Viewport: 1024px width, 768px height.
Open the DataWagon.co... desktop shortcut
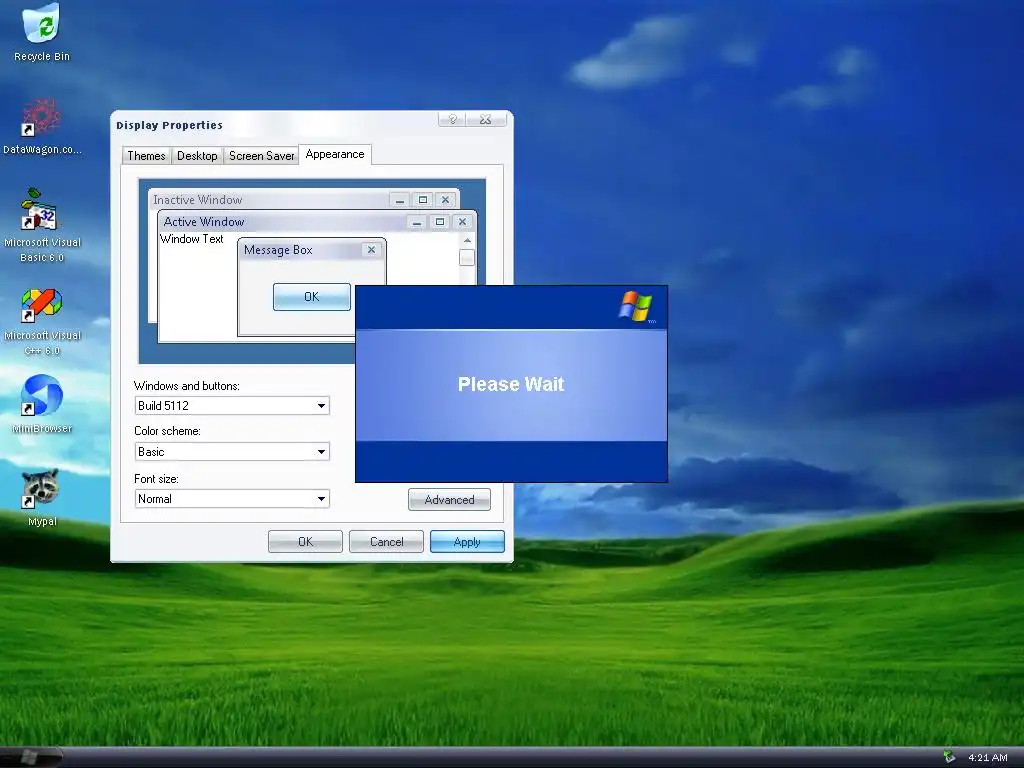(42, 127)
